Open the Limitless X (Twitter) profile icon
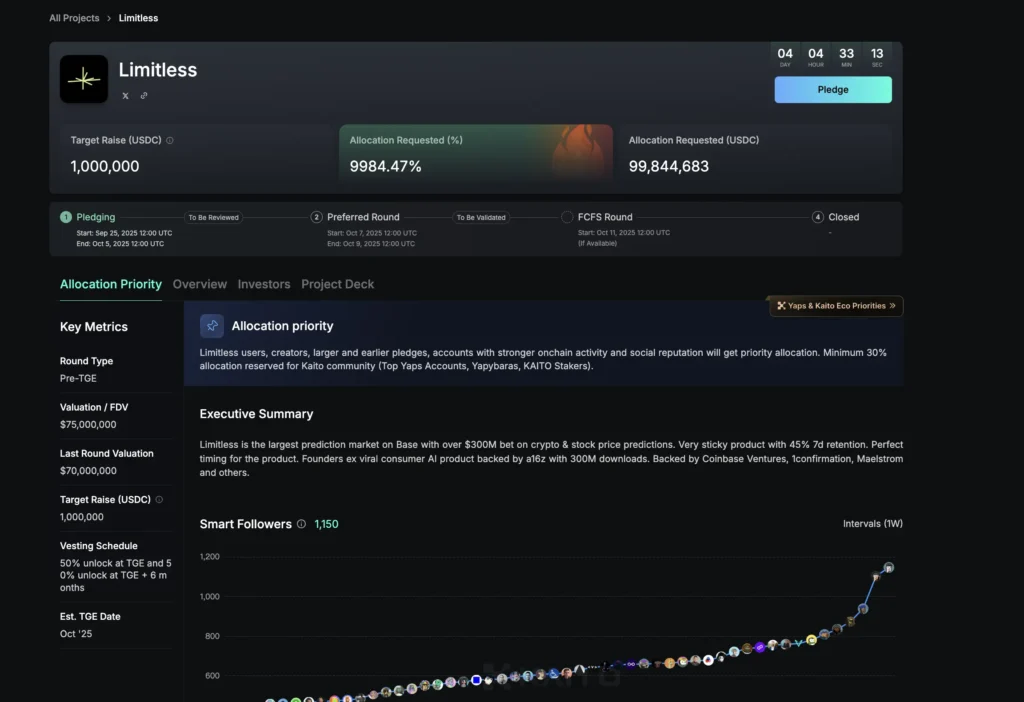This screenshot has width=1024, height=702. [x=125, y=96]
